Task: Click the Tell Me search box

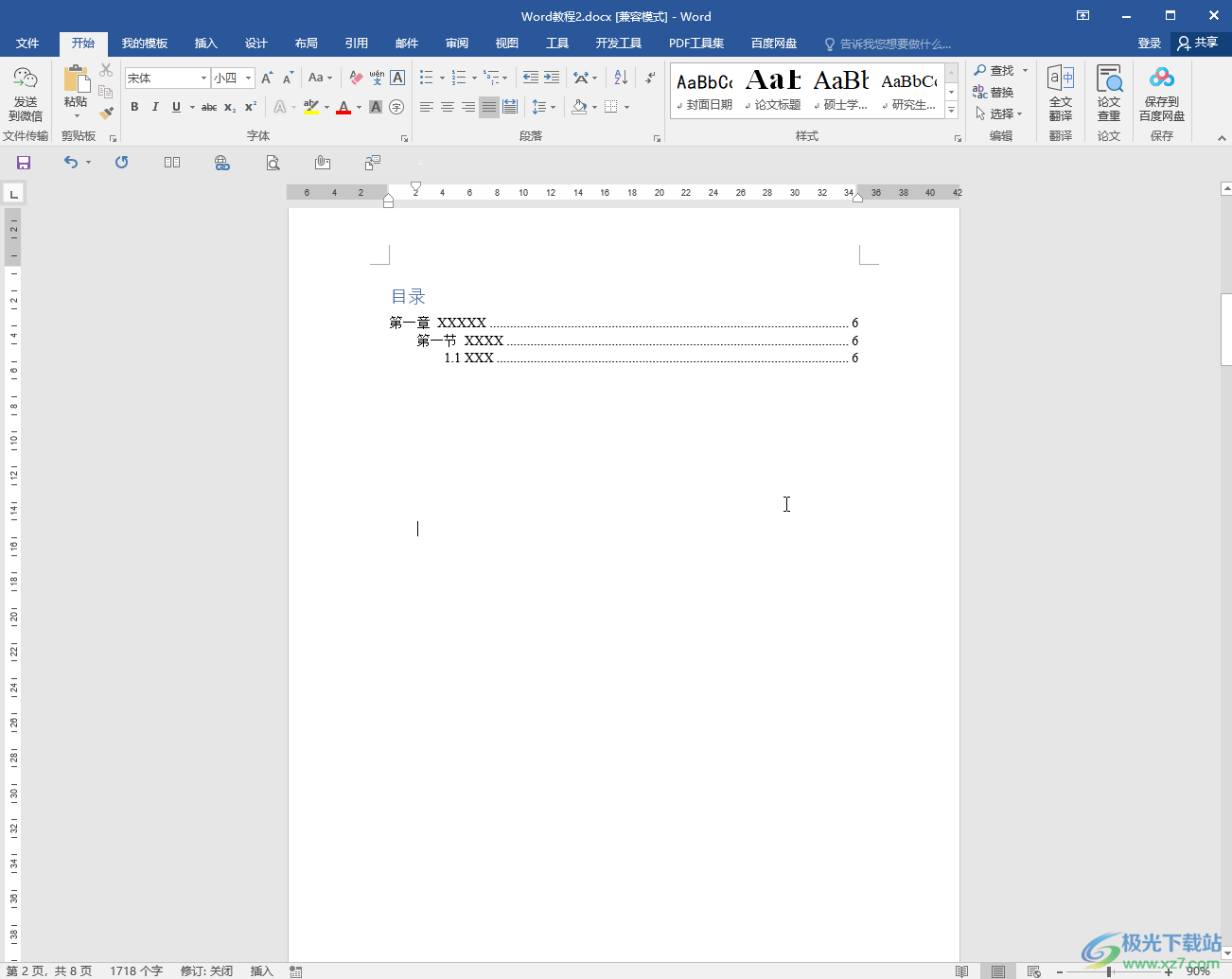Action: click(x=888, y=44)
